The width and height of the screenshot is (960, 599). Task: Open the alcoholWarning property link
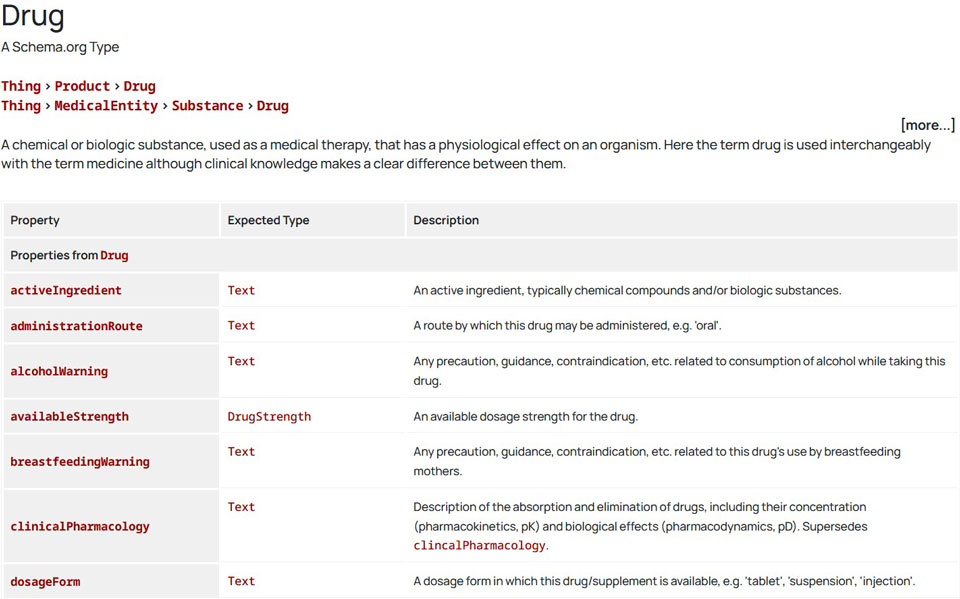59,371
